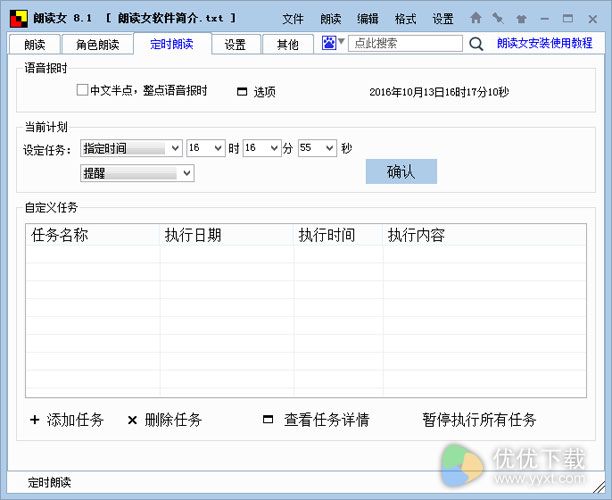The width and height of the screenshot is (612, 500).
Task: Open the 朗读 menu in title bar
Action: click(x=331, y=18)
